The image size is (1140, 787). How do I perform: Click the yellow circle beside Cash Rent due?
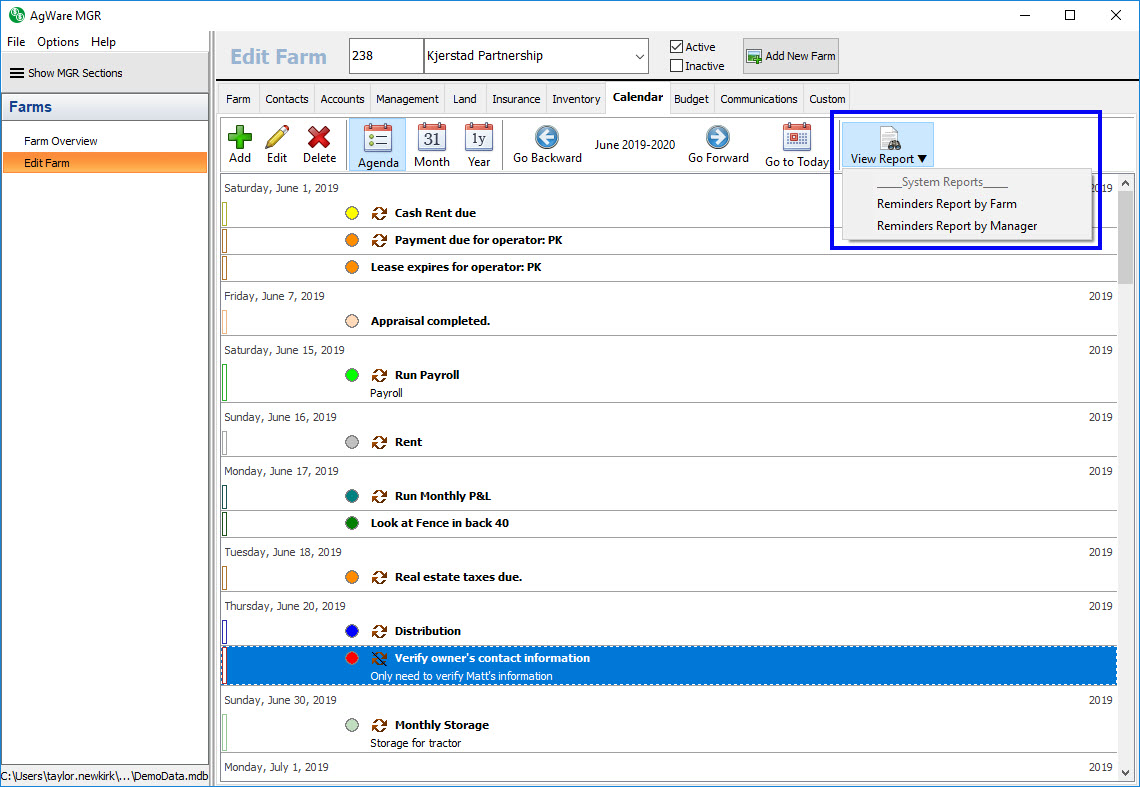(352, 213)
